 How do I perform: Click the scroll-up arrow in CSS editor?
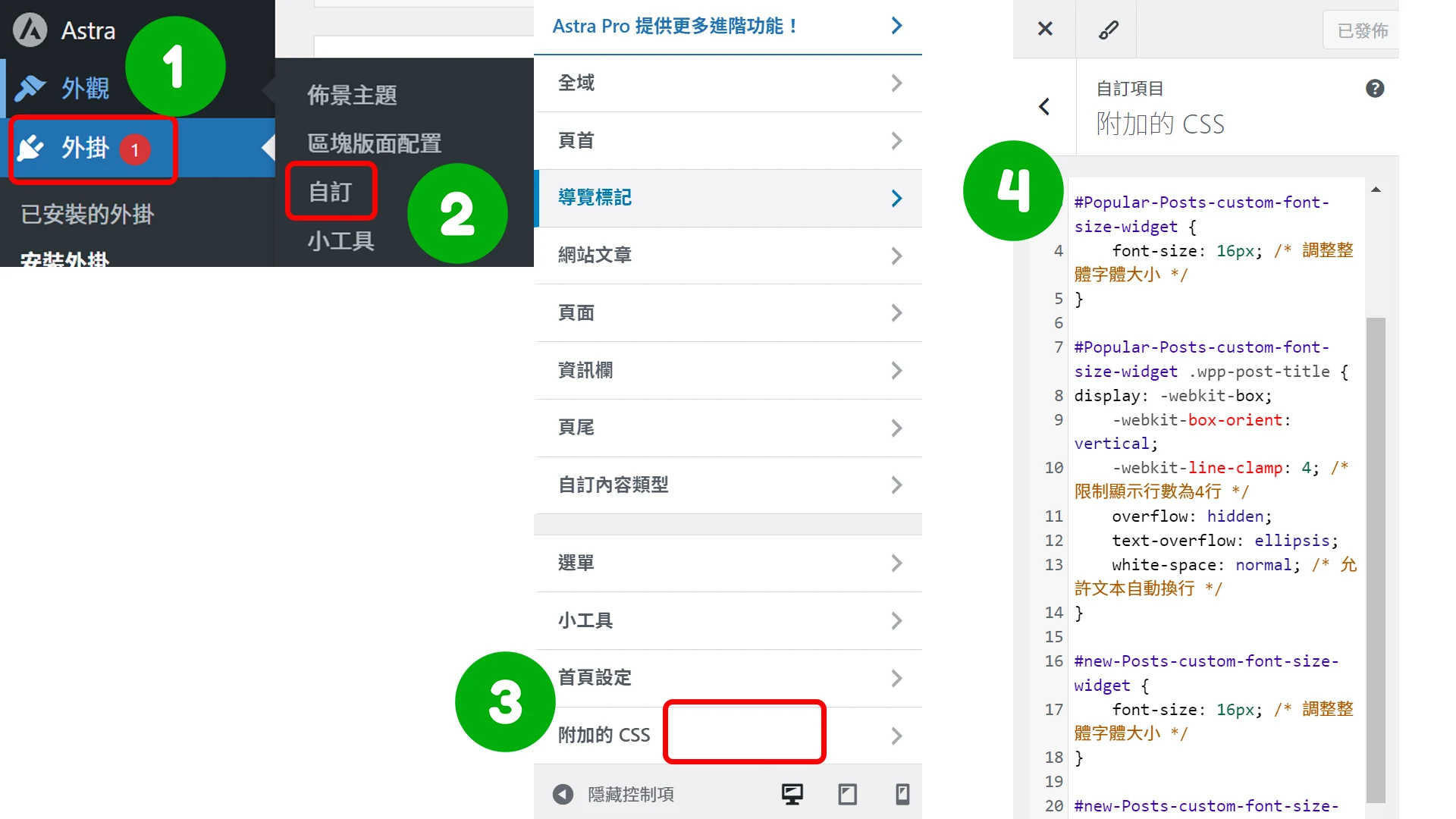[1376, 190]
